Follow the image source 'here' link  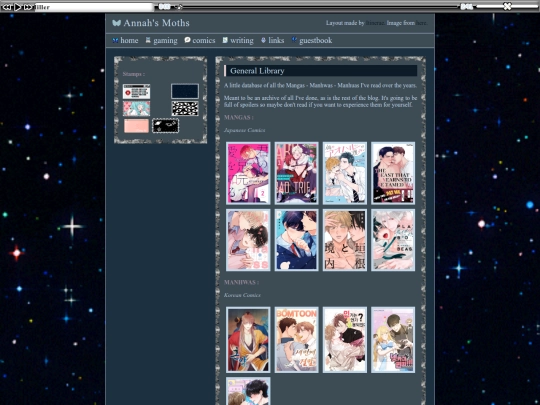[421, 23]
